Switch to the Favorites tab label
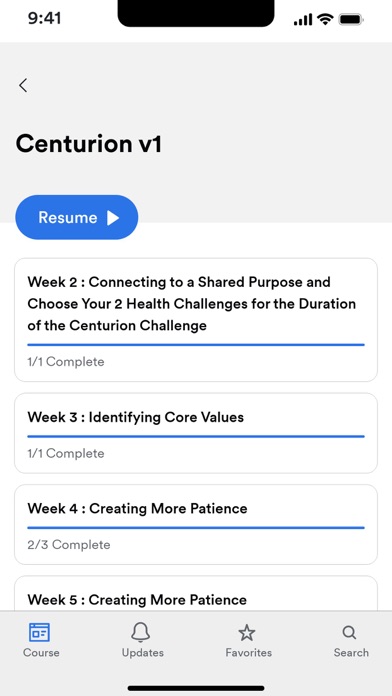Viewport: 392px width, 696px height. (x=249, y=652)
